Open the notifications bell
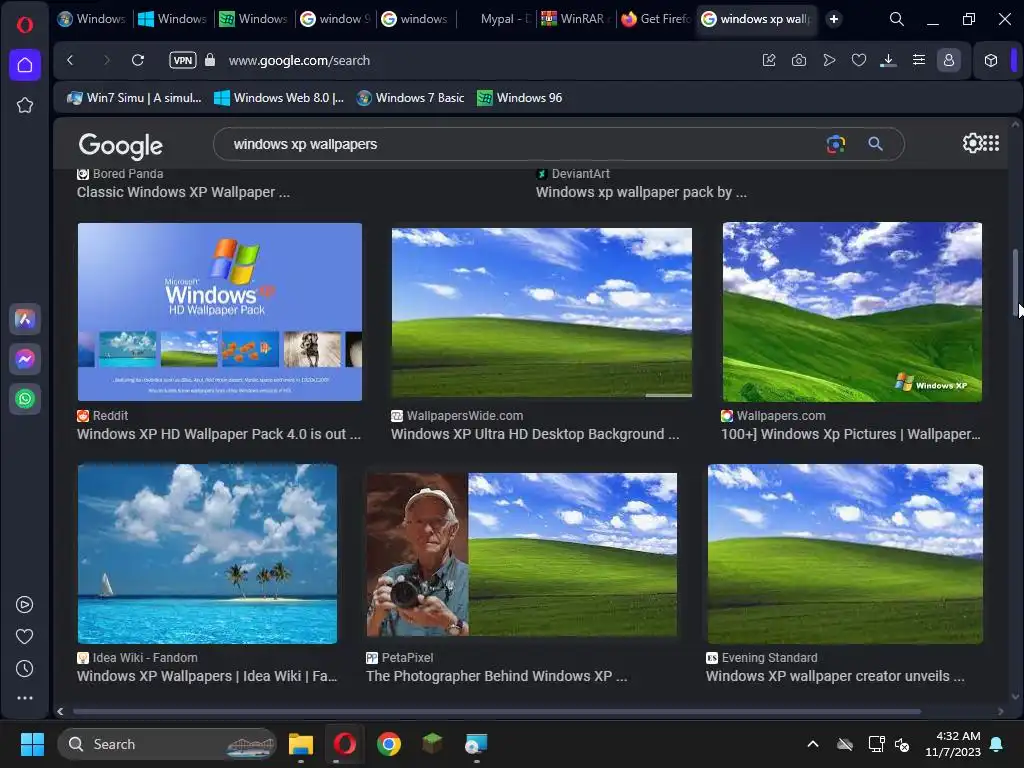1024x768 pixels. 997,744
